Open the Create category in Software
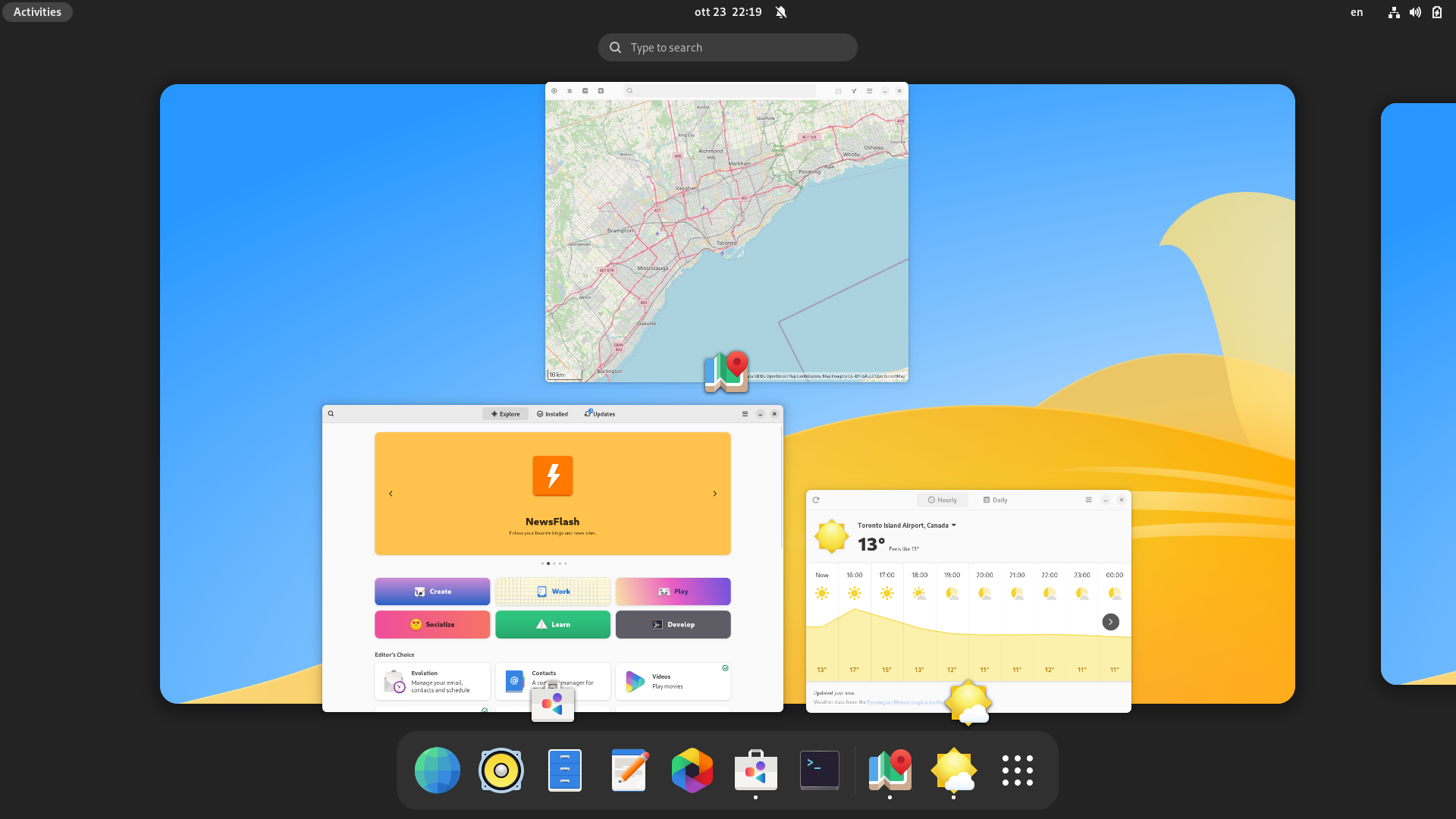Viewport: 1456px width, 819px height. [432, 591]
